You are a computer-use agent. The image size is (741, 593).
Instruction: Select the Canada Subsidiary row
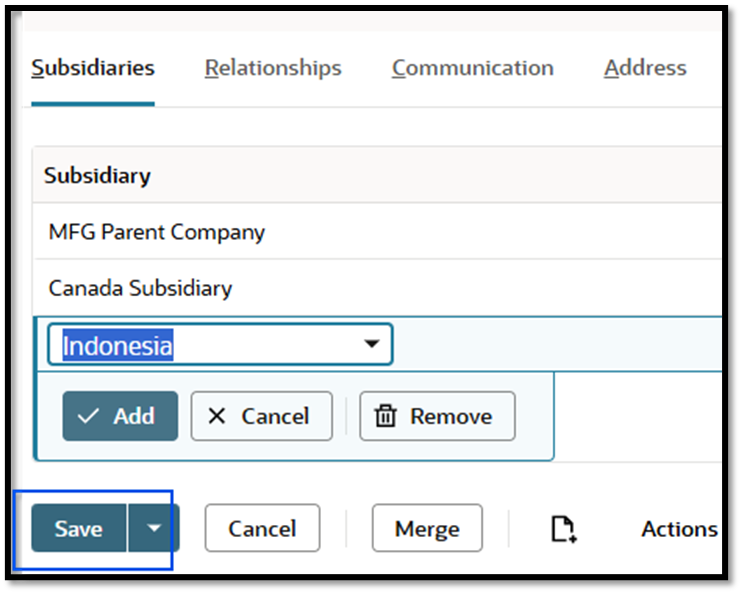(140, 288)
